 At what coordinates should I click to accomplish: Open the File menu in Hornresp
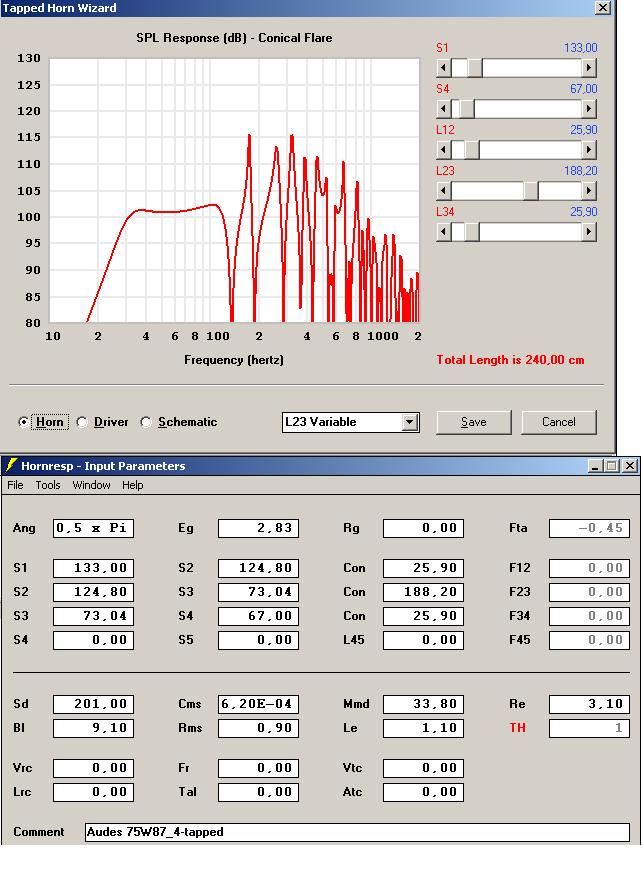click(x=15, y=485)
